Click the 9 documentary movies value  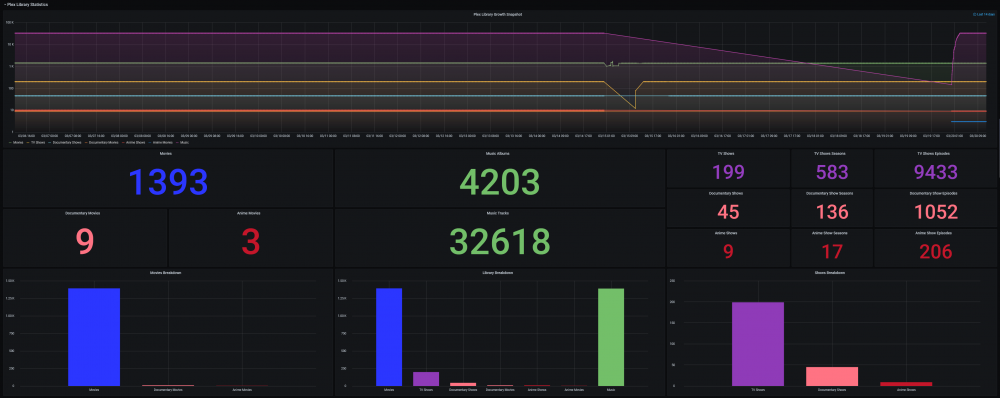click(85, 241)
